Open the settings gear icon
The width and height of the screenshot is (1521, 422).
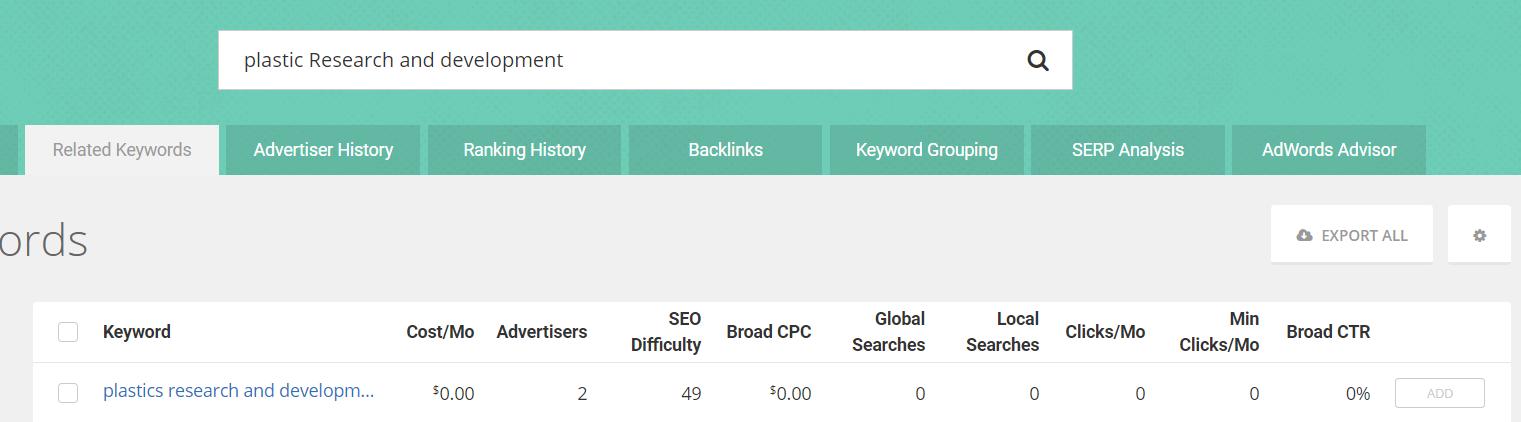(x=1479, y=235)
